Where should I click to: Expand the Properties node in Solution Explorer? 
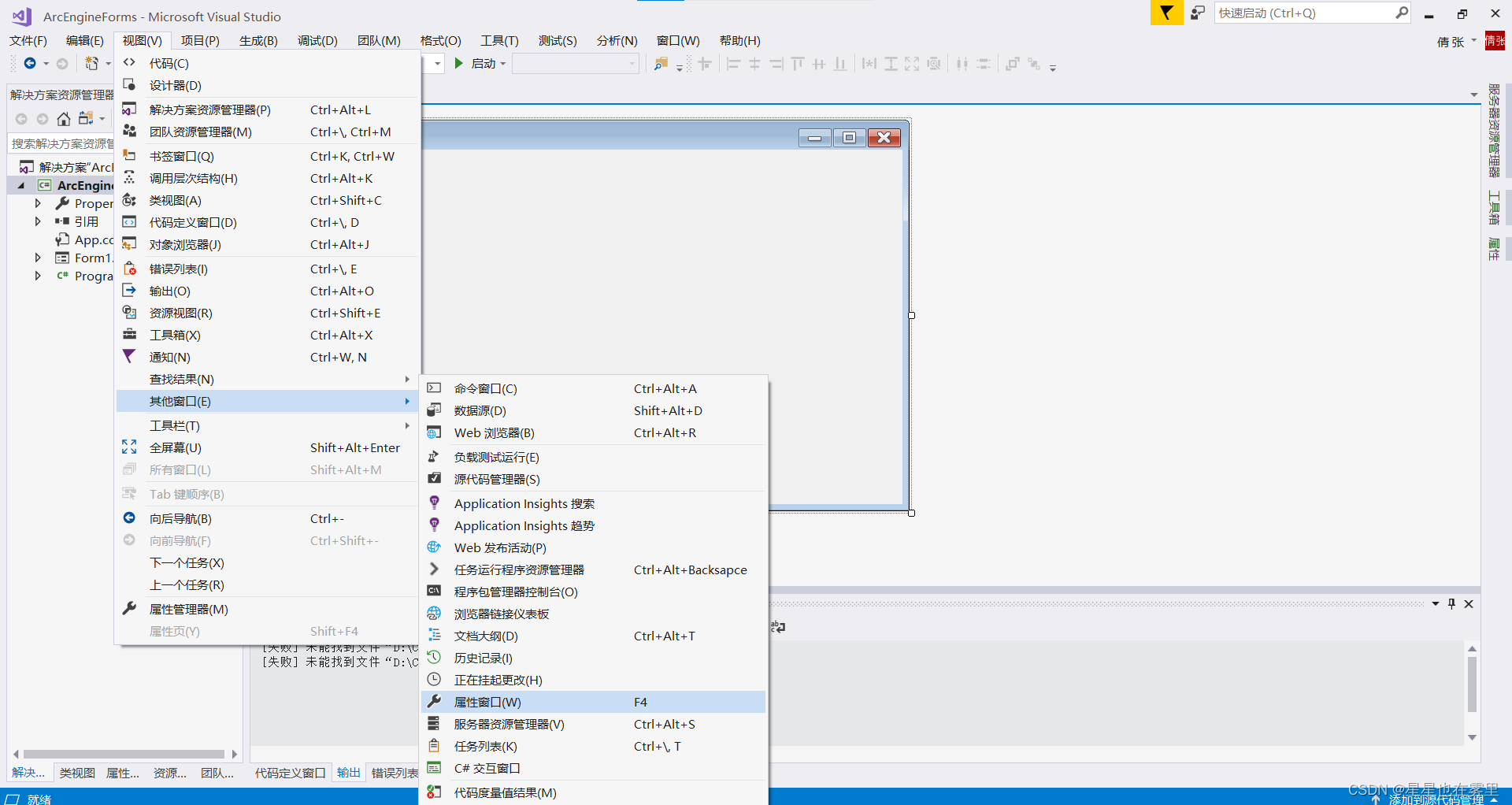37,203
